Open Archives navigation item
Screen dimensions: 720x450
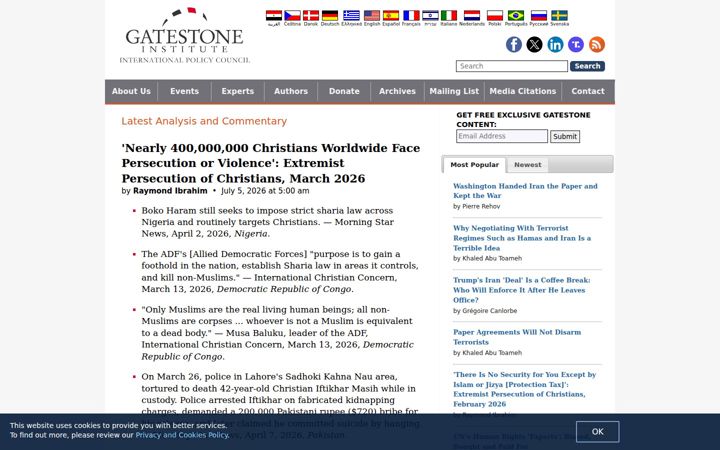[397, 91]
